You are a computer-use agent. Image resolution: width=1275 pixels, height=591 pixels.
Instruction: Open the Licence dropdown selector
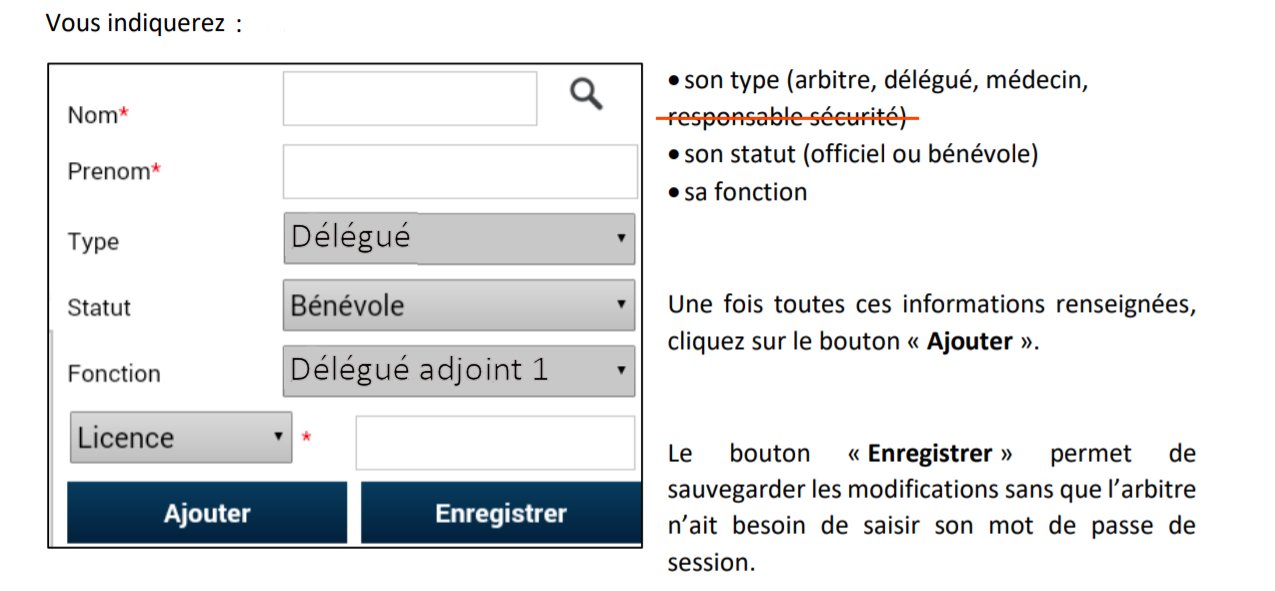(181, 438)
